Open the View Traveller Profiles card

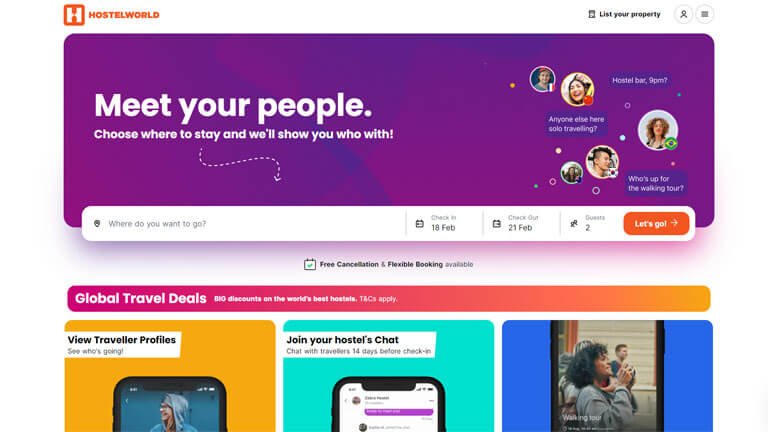pyautogui.click(x=170, y=376)
